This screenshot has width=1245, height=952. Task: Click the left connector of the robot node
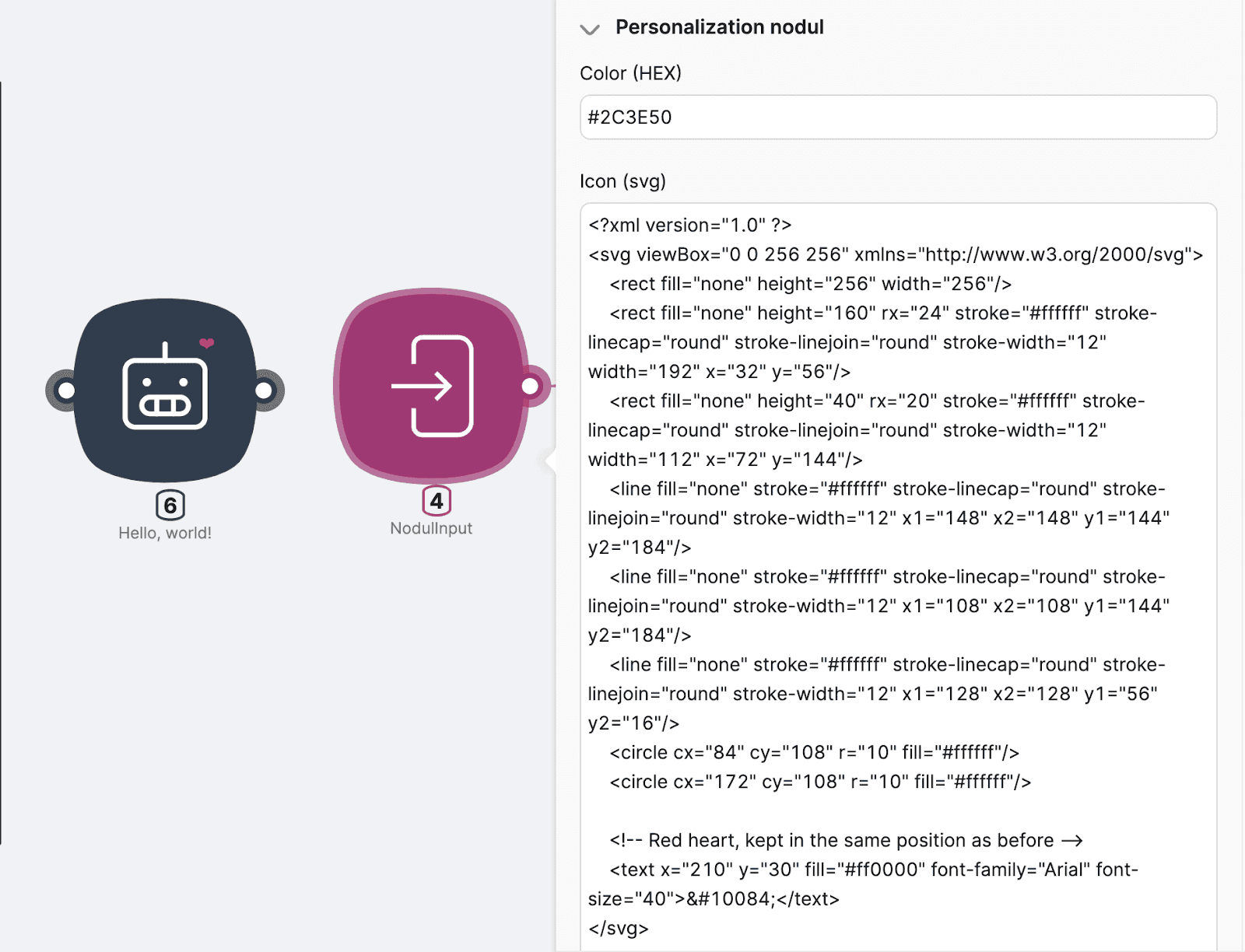click(66, 390)
